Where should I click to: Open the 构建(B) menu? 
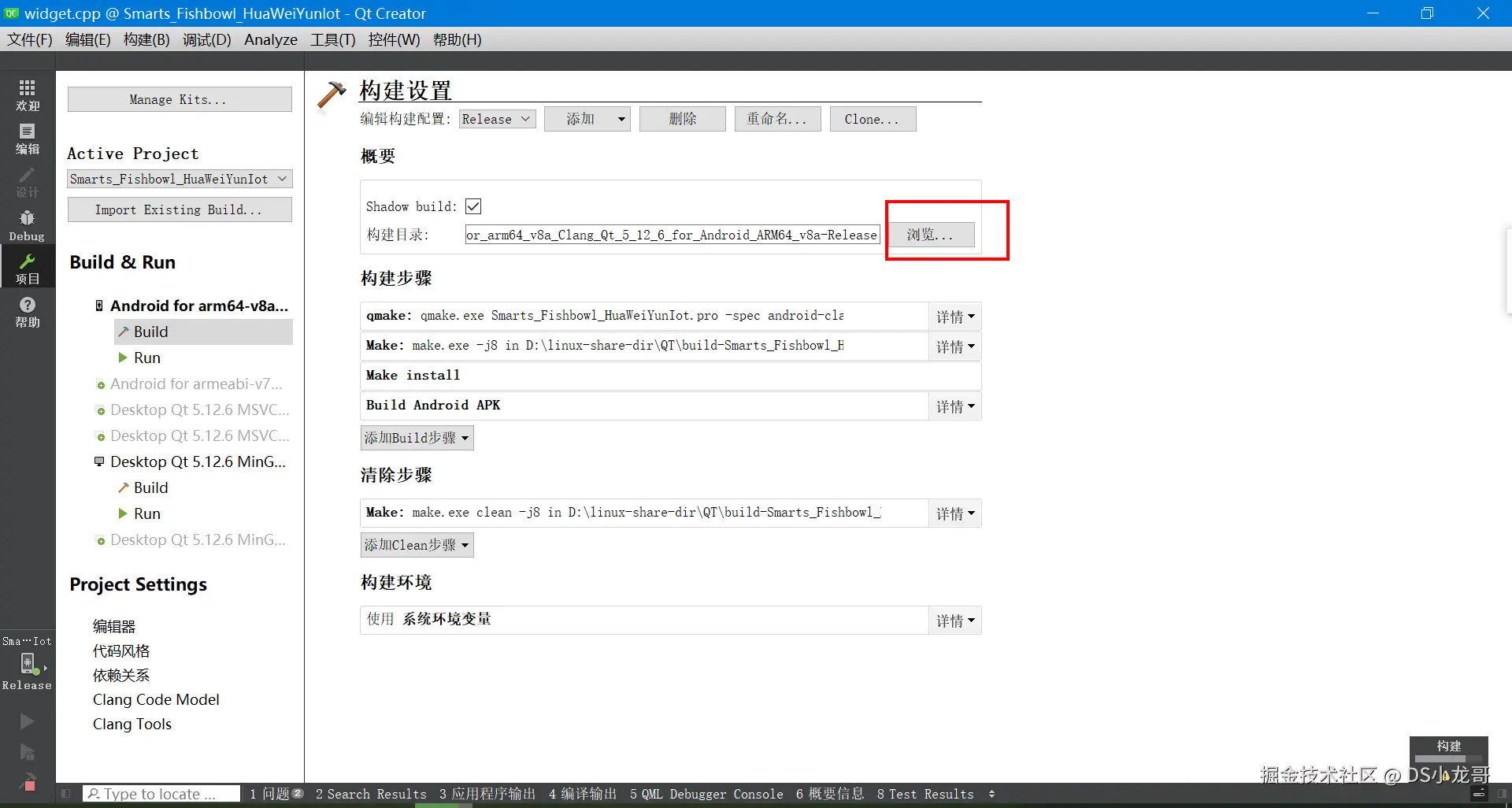tap(146, 39)
